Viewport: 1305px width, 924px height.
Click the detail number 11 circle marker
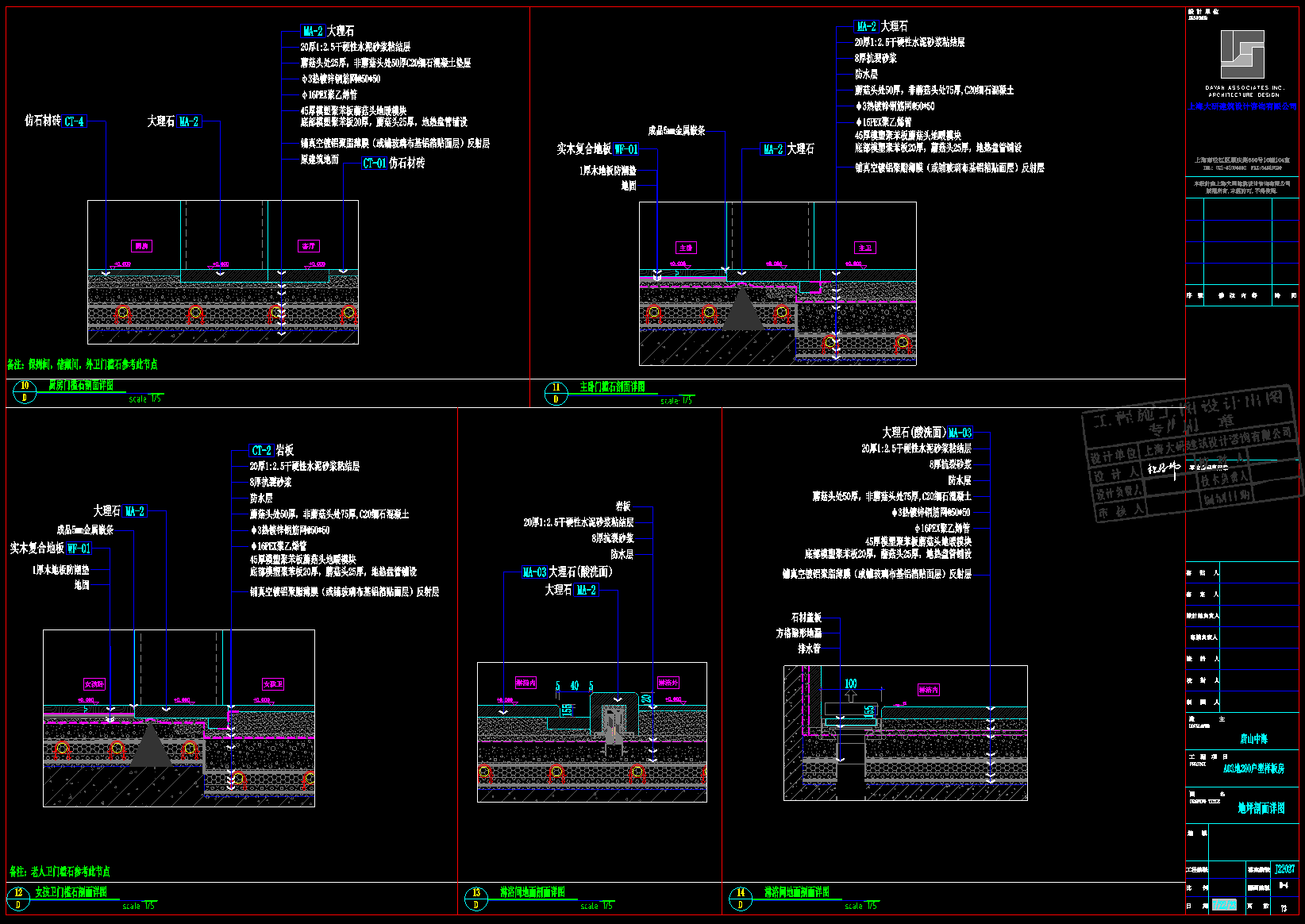pyautogui.click(x=556, y=393)
